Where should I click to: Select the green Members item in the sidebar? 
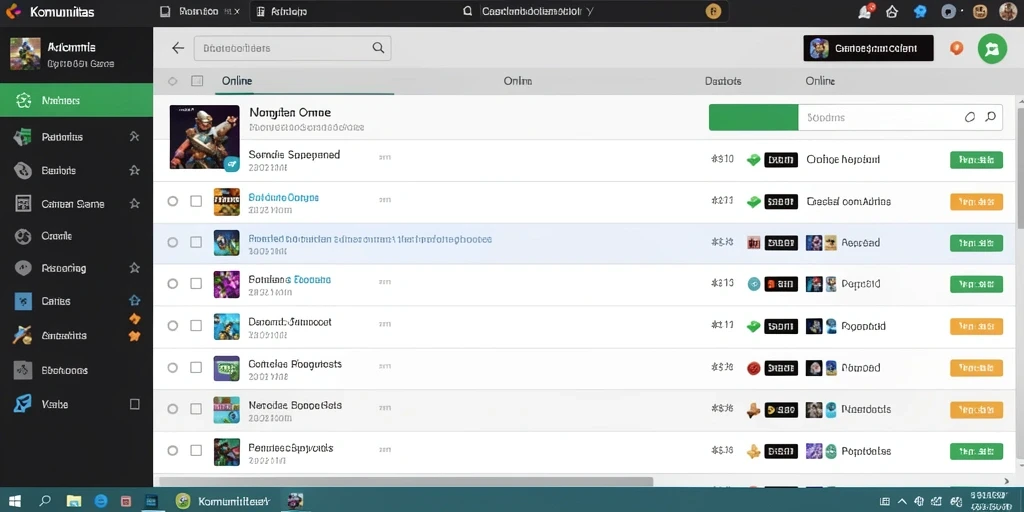click(76, 101)
